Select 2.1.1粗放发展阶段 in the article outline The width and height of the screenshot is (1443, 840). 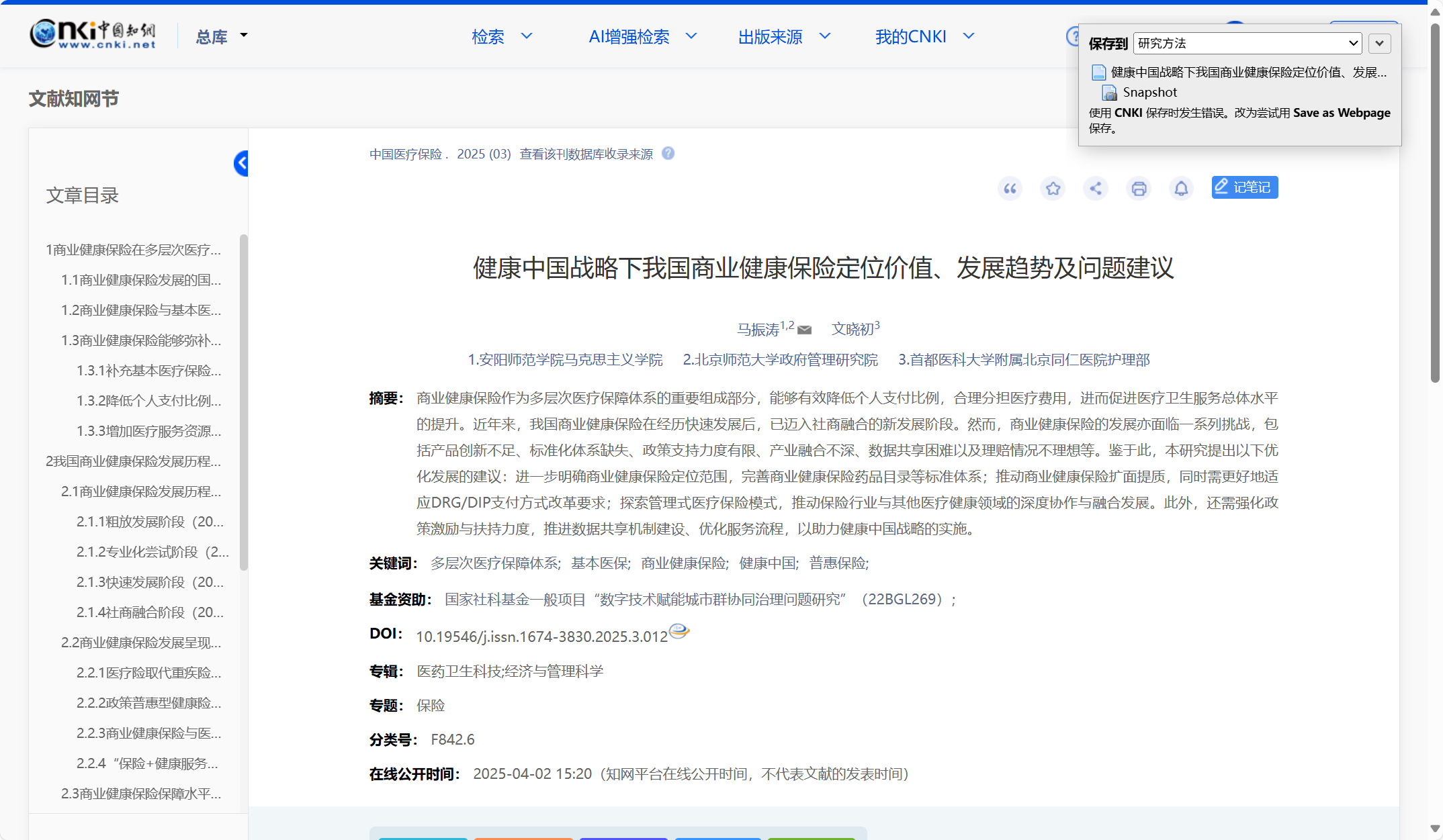coord(150,522)
